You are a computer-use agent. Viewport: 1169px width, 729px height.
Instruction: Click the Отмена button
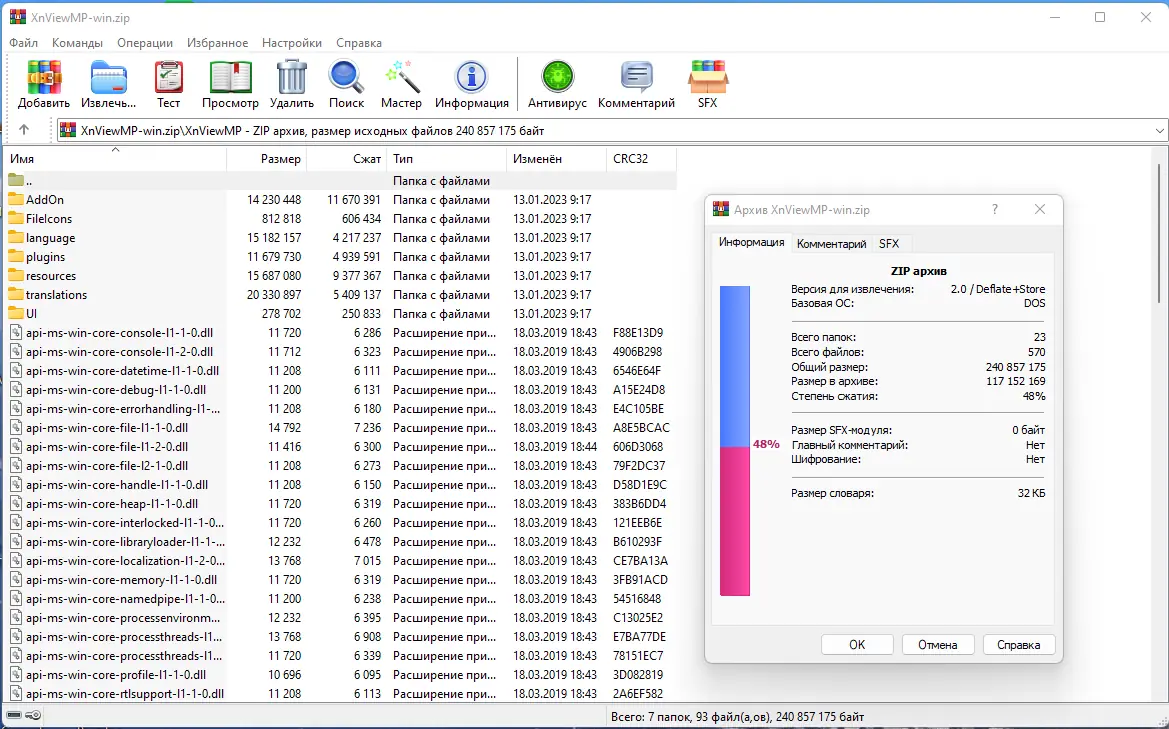coord(937,645)
